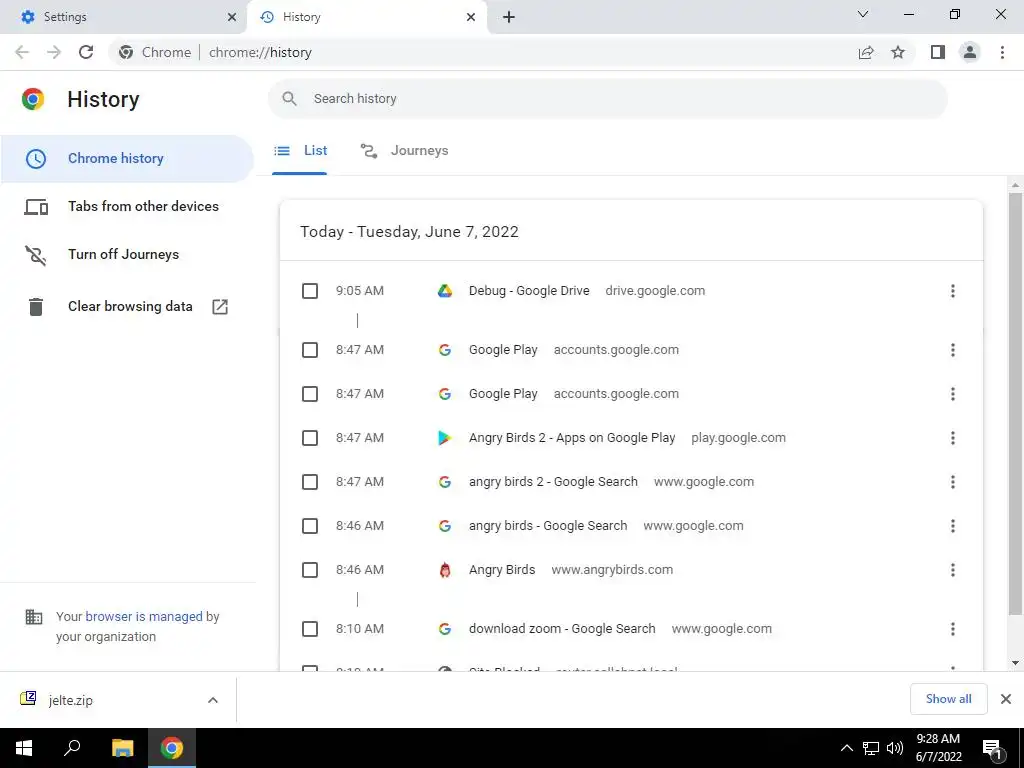The height and width of the screenshot is (768, 1024).
Task: Click the history page vertical scrollbar
Action: pos(1015,403)
